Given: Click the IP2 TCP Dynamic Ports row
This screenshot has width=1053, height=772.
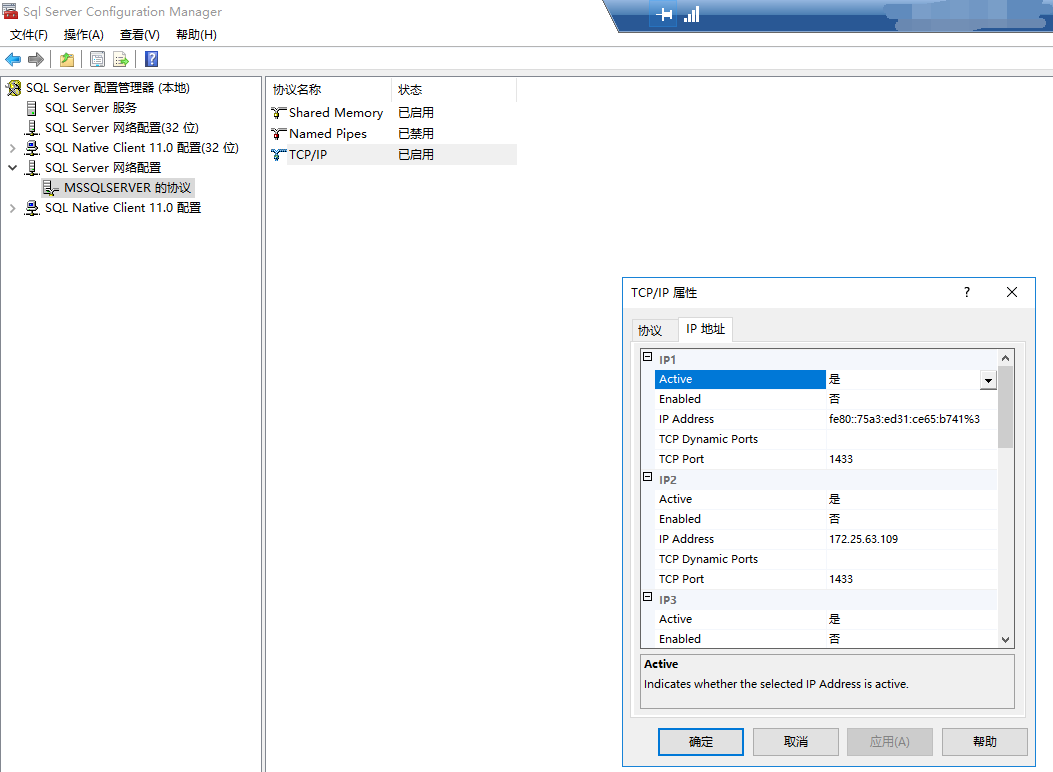Looking at the screenshot, I should pyautogui.click(x=826, y=559).
